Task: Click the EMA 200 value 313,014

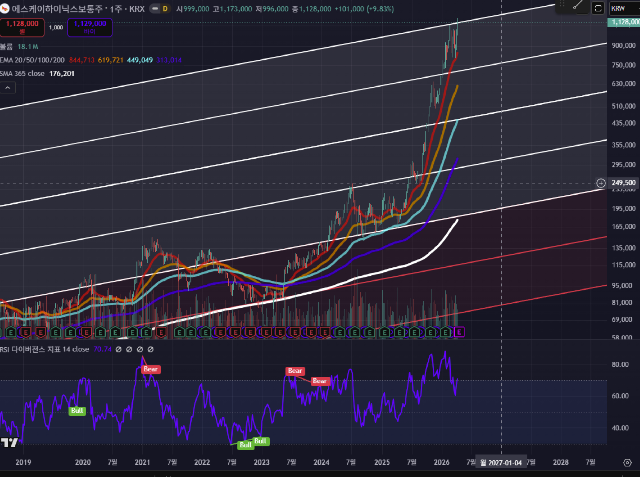Action: (x=169, y=60)
